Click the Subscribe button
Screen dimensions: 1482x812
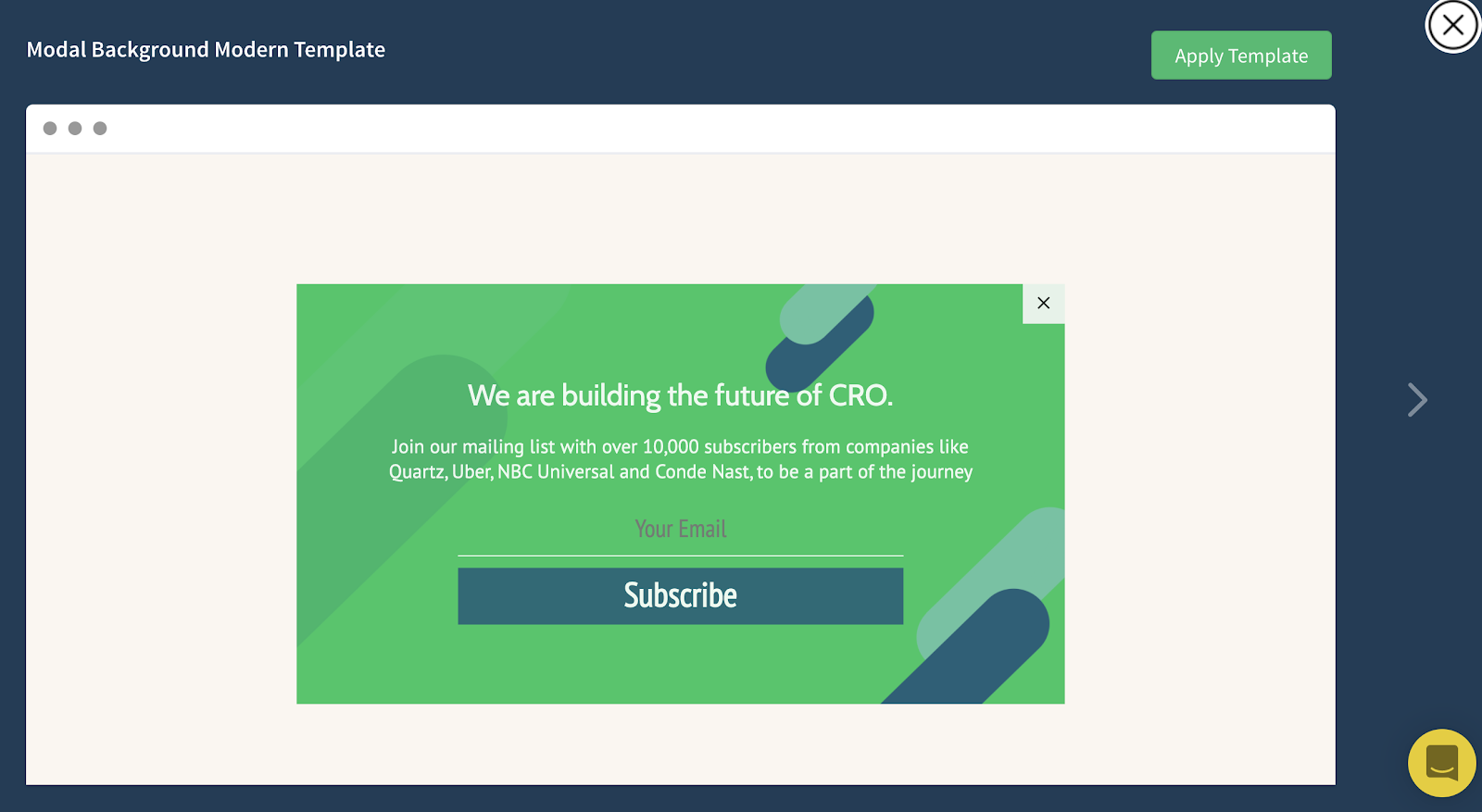tap(680, 596)
